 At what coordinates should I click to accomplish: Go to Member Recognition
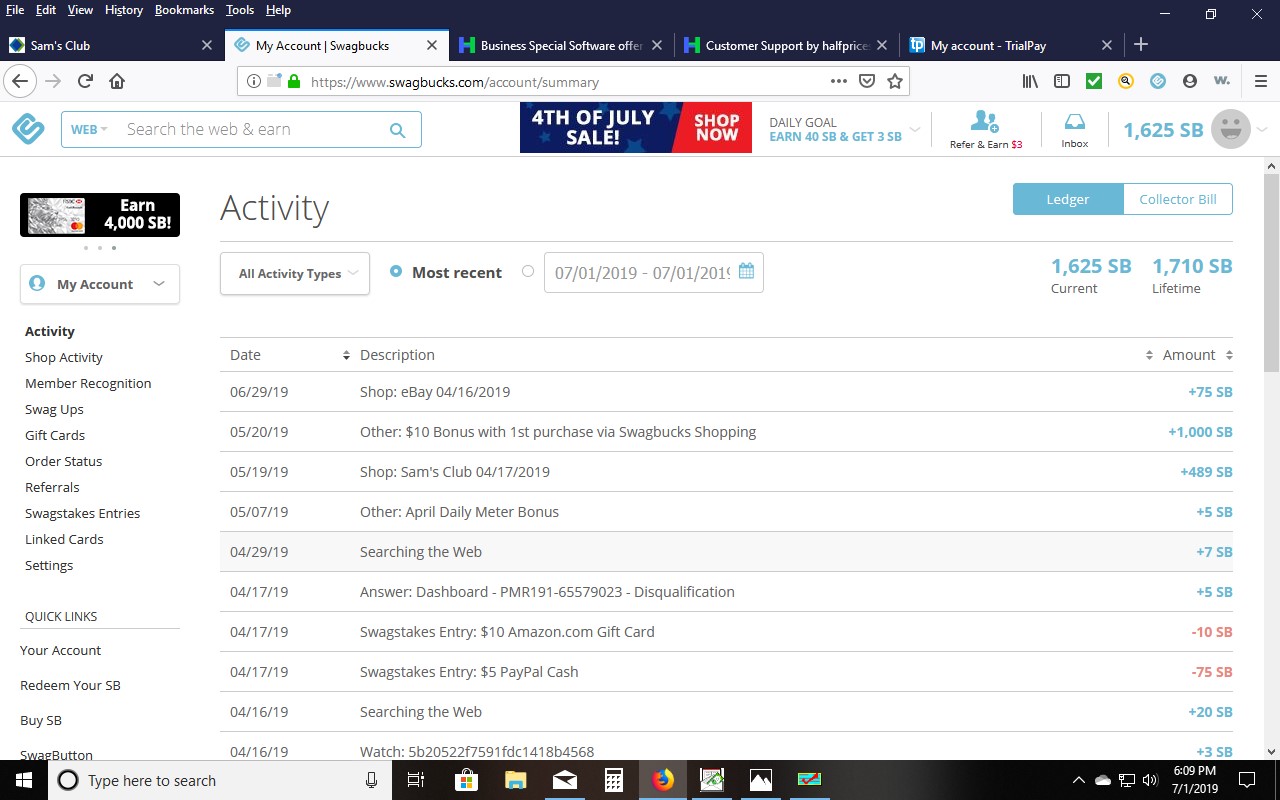(x=88, y=383)
